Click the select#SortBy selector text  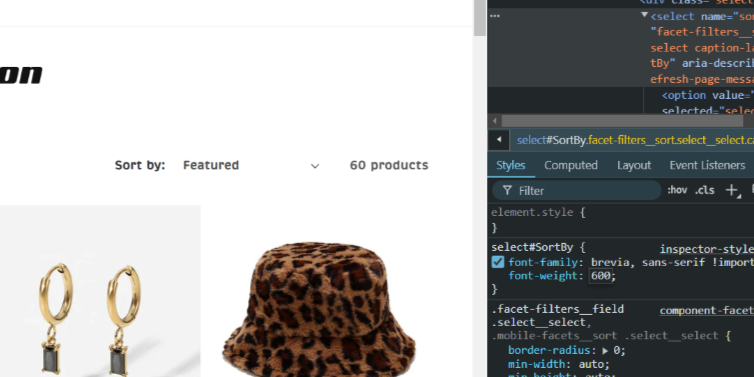[532, 248]
